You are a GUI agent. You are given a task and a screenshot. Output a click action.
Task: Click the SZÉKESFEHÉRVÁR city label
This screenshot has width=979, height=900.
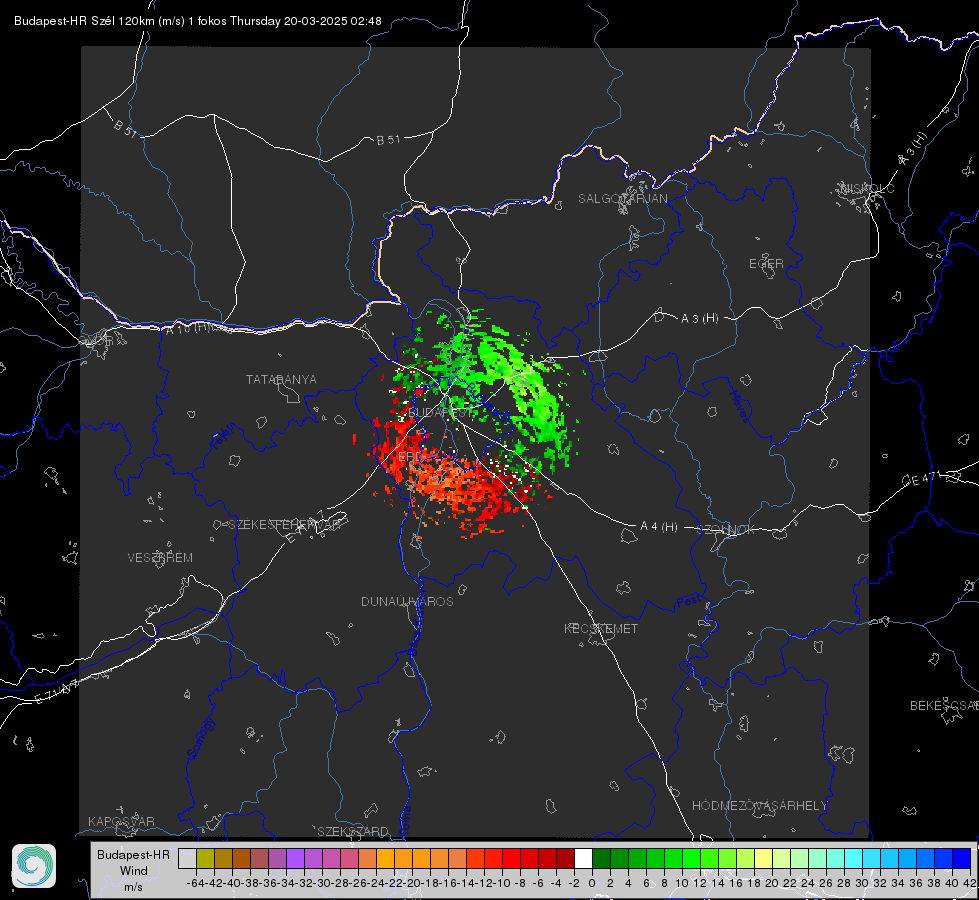click(284, 525)
